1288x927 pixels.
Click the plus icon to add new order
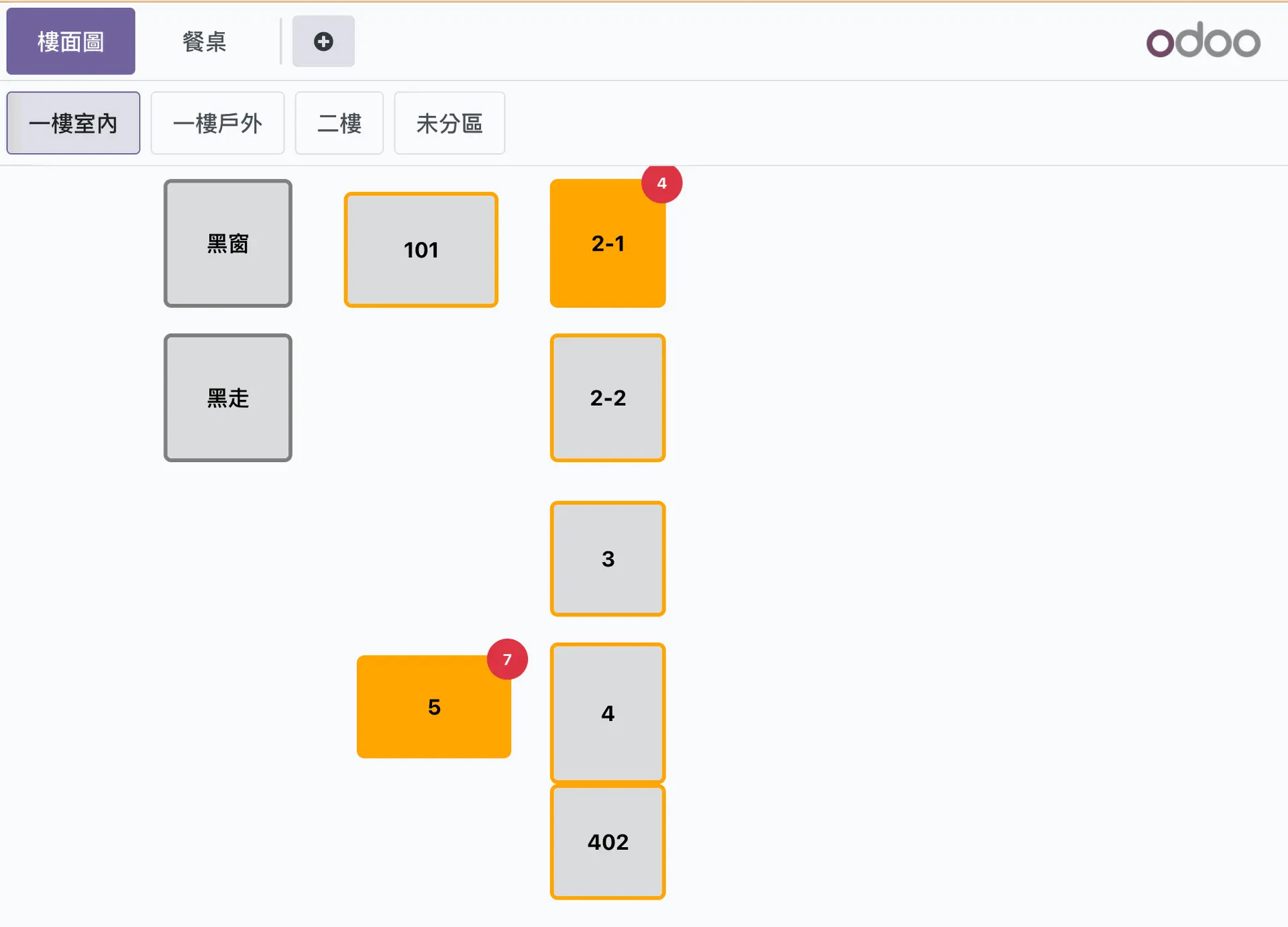coord(323,42)
